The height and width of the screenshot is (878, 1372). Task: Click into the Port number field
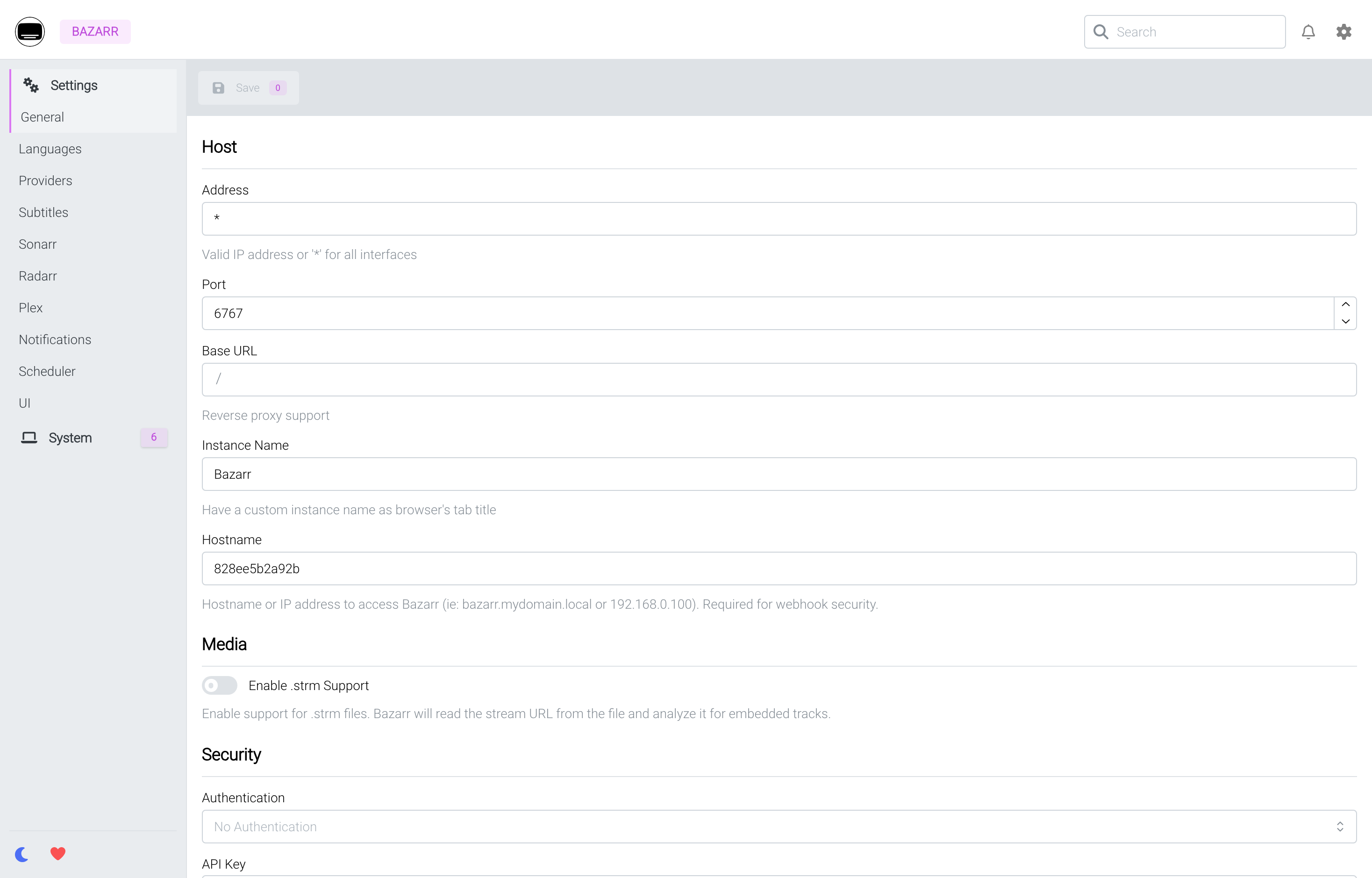click(767, 314)
